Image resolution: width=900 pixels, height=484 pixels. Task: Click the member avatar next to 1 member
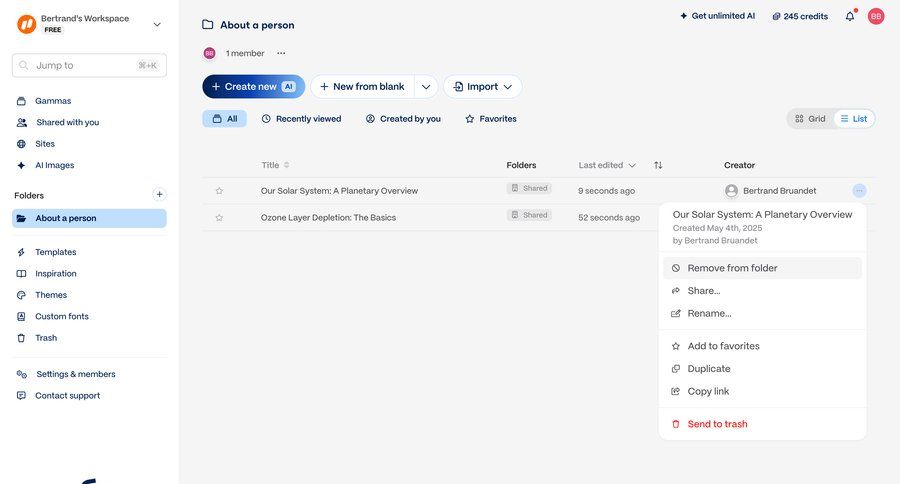click(210, 53)
